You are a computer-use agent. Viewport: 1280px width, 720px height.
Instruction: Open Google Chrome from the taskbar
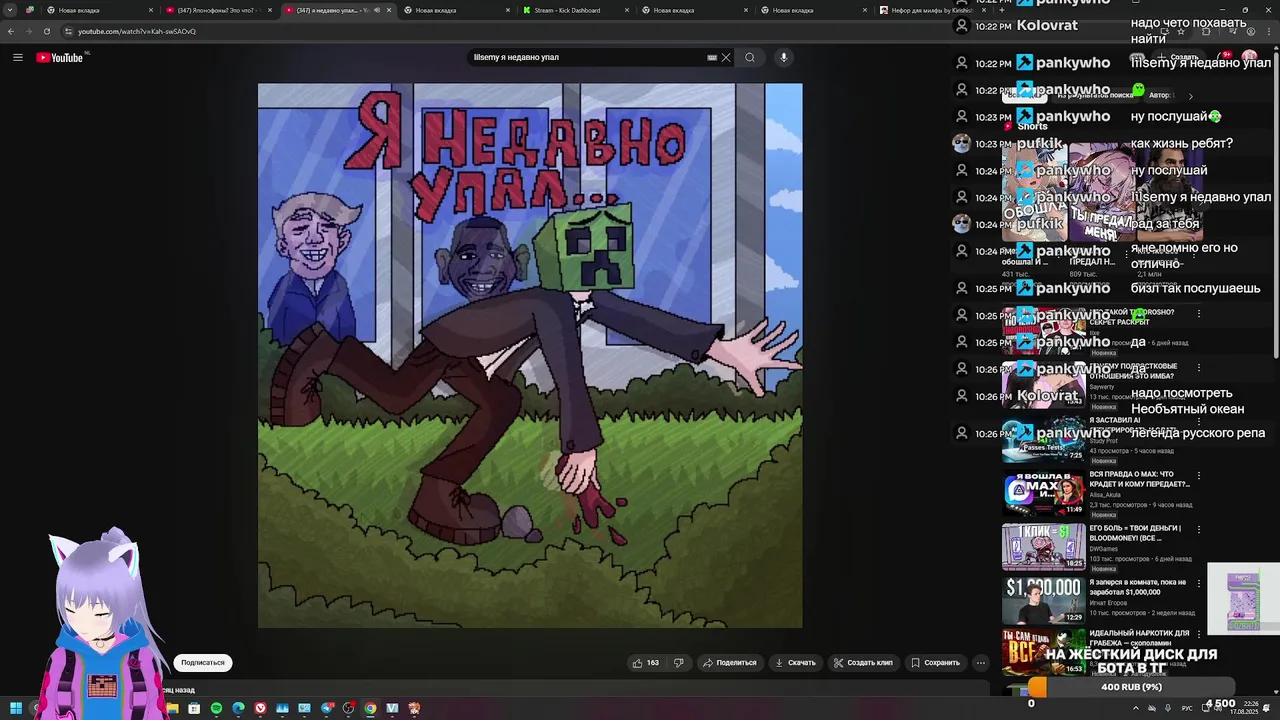370,708
